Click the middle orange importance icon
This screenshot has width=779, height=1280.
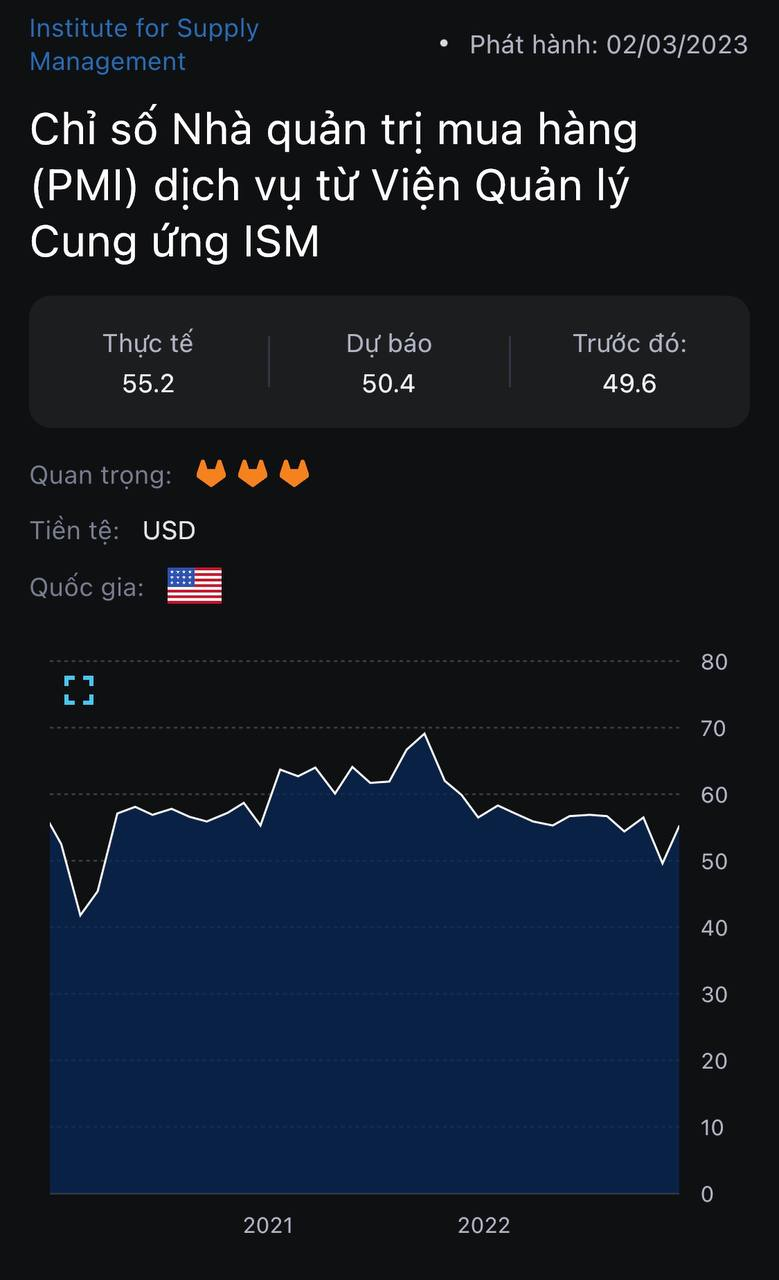tap(252, 474)
